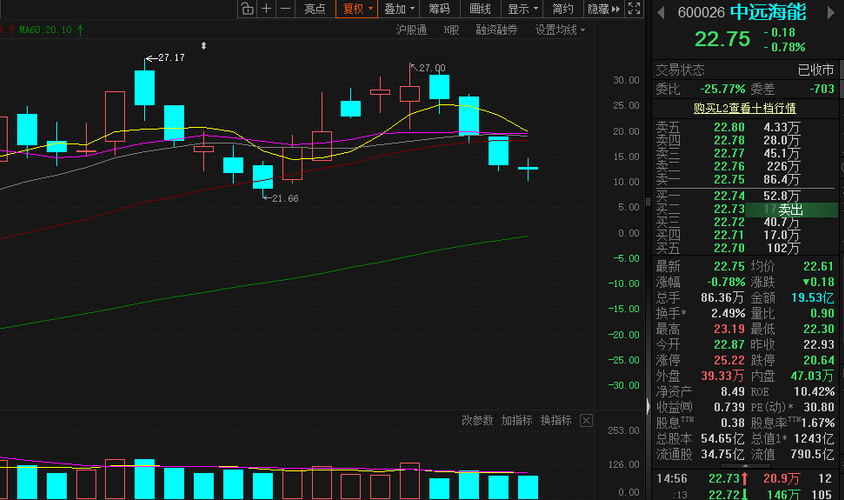Open the 融资融券 tab

point(496,30)
